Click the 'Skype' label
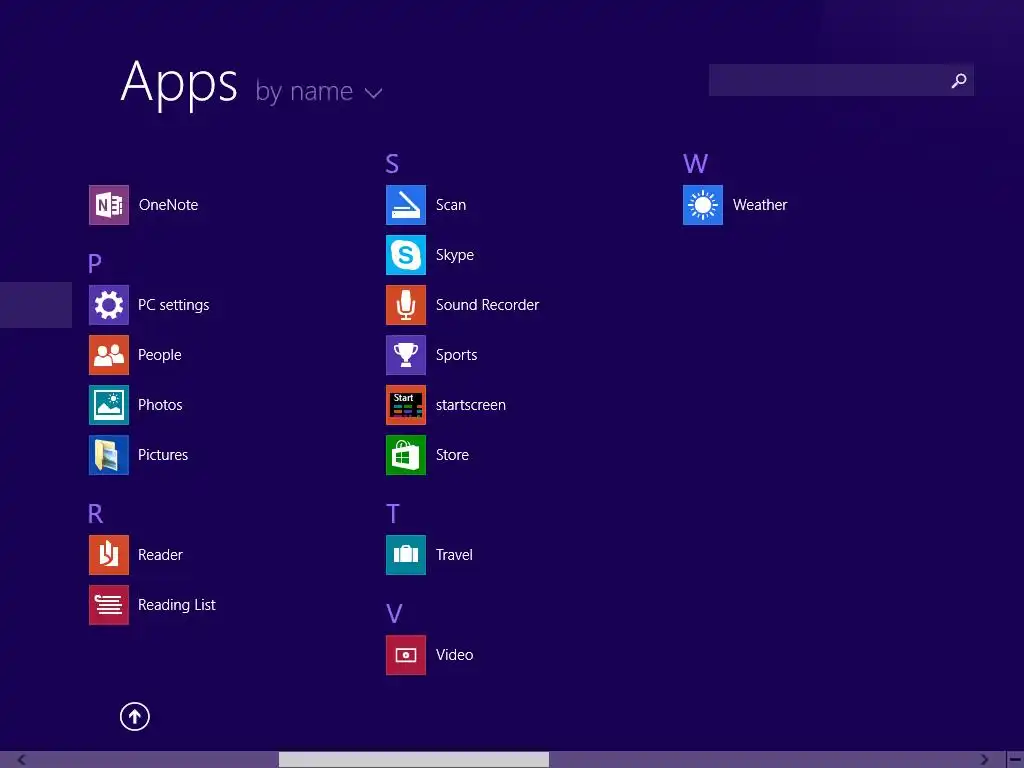This screenshot has width=1024, height=768. 455,255
